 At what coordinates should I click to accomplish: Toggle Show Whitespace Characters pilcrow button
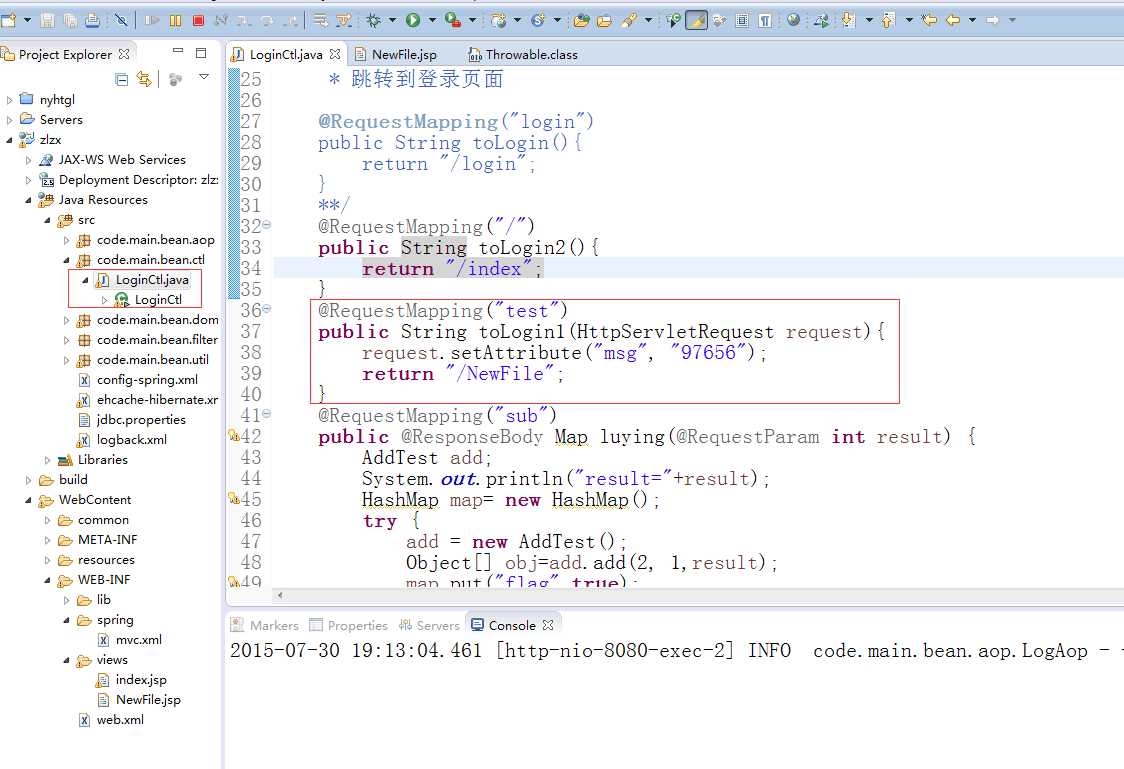click(764, 20)
